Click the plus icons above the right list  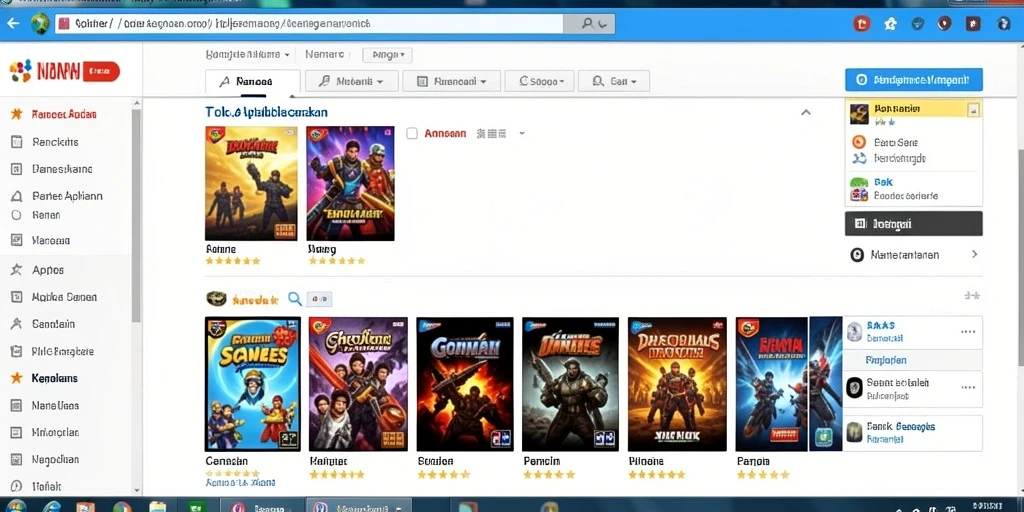(x=972, y=296)
